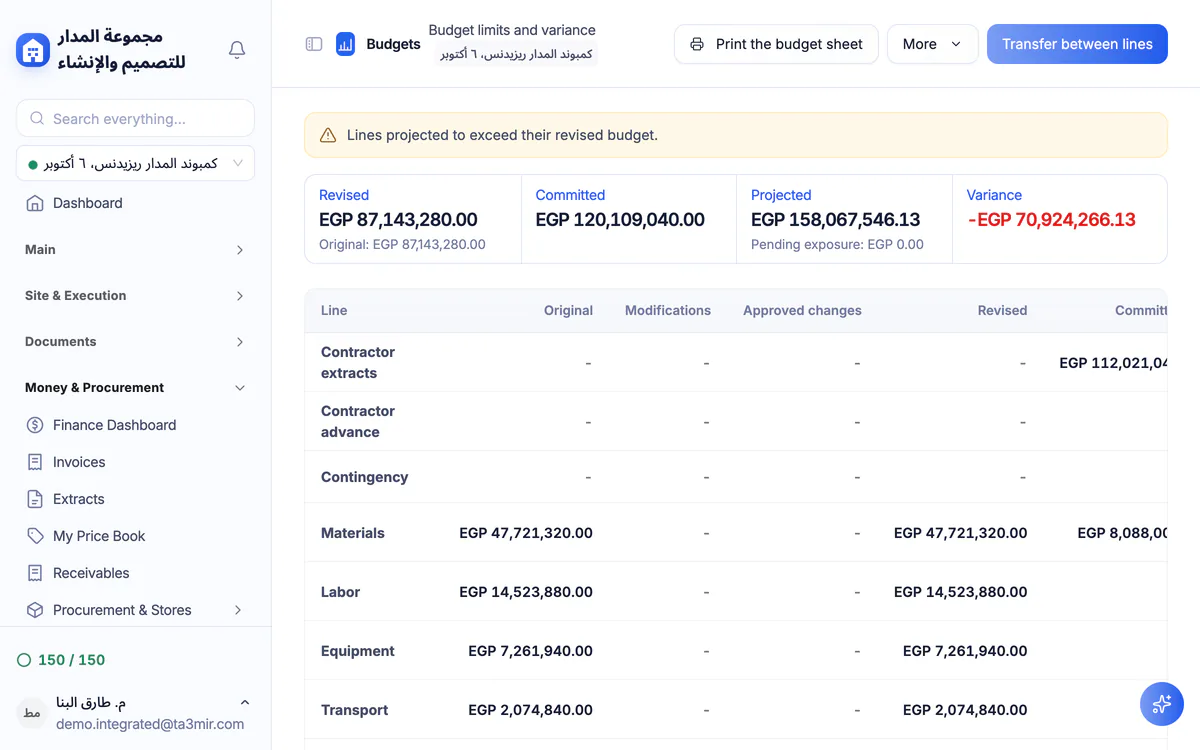Open the More dropdown menu
Viewport: 1200px width, 750px height.
[x=932, y=44]
